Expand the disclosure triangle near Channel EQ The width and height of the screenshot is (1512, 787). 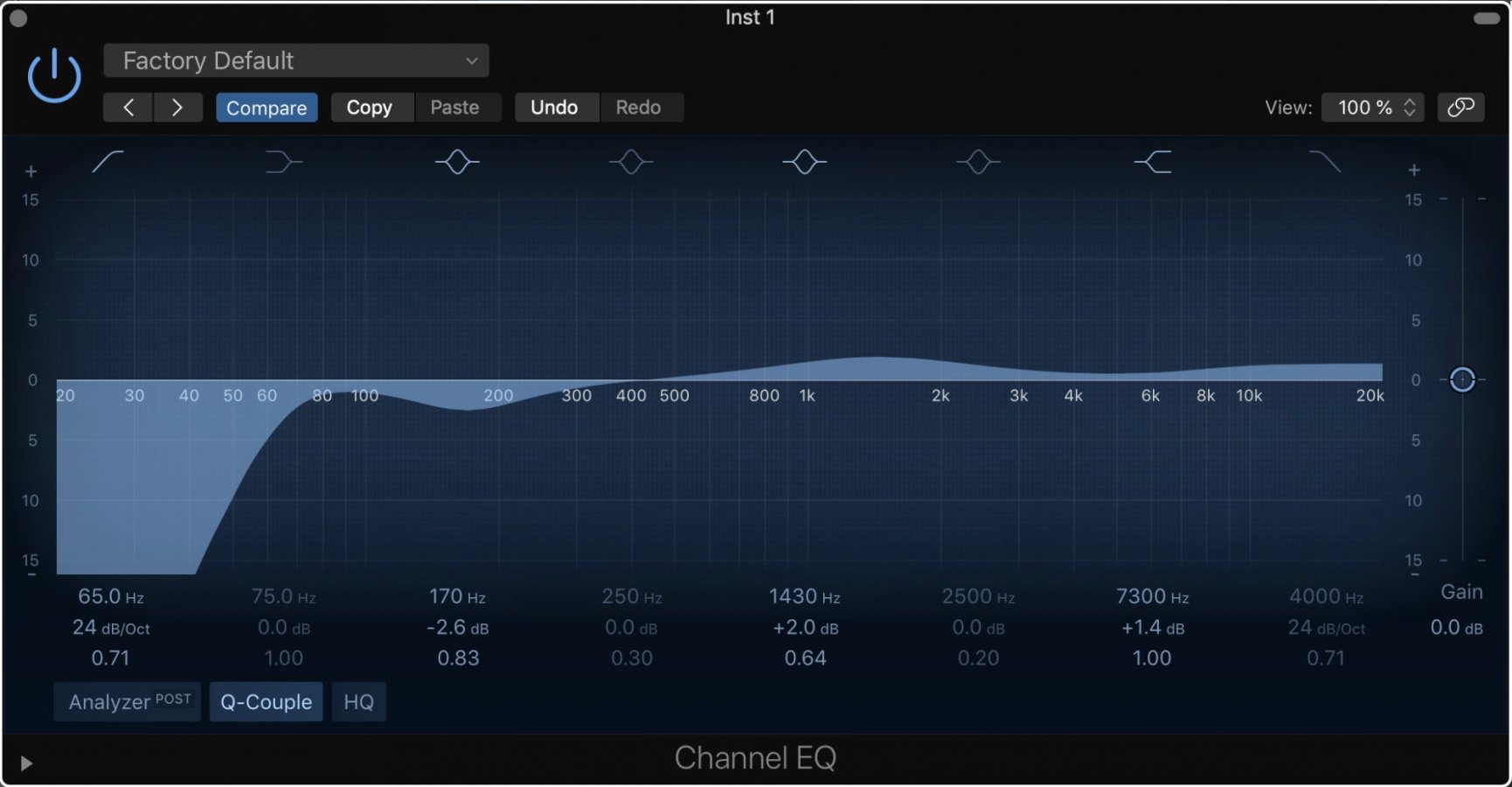click(25, 763)
